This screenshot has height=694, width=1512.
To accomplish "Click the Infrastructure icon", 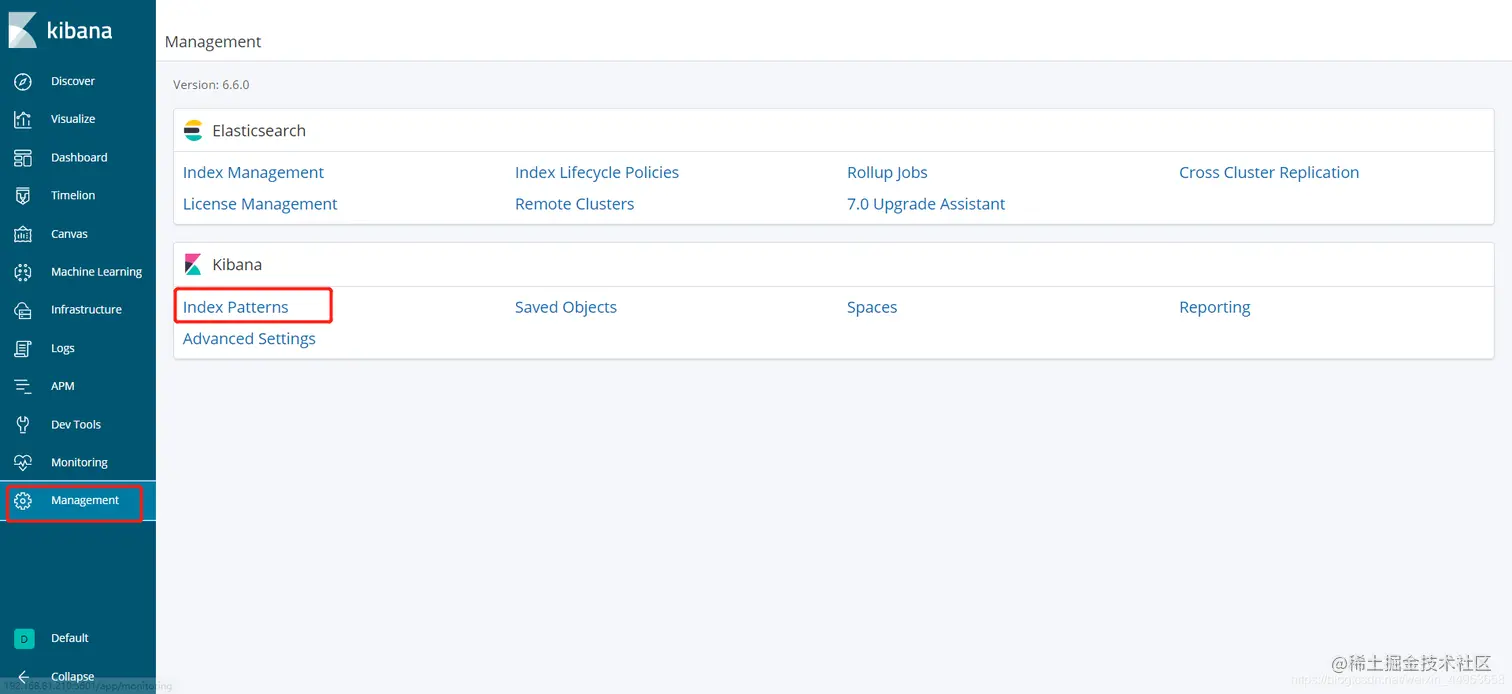I will [23, 310].
